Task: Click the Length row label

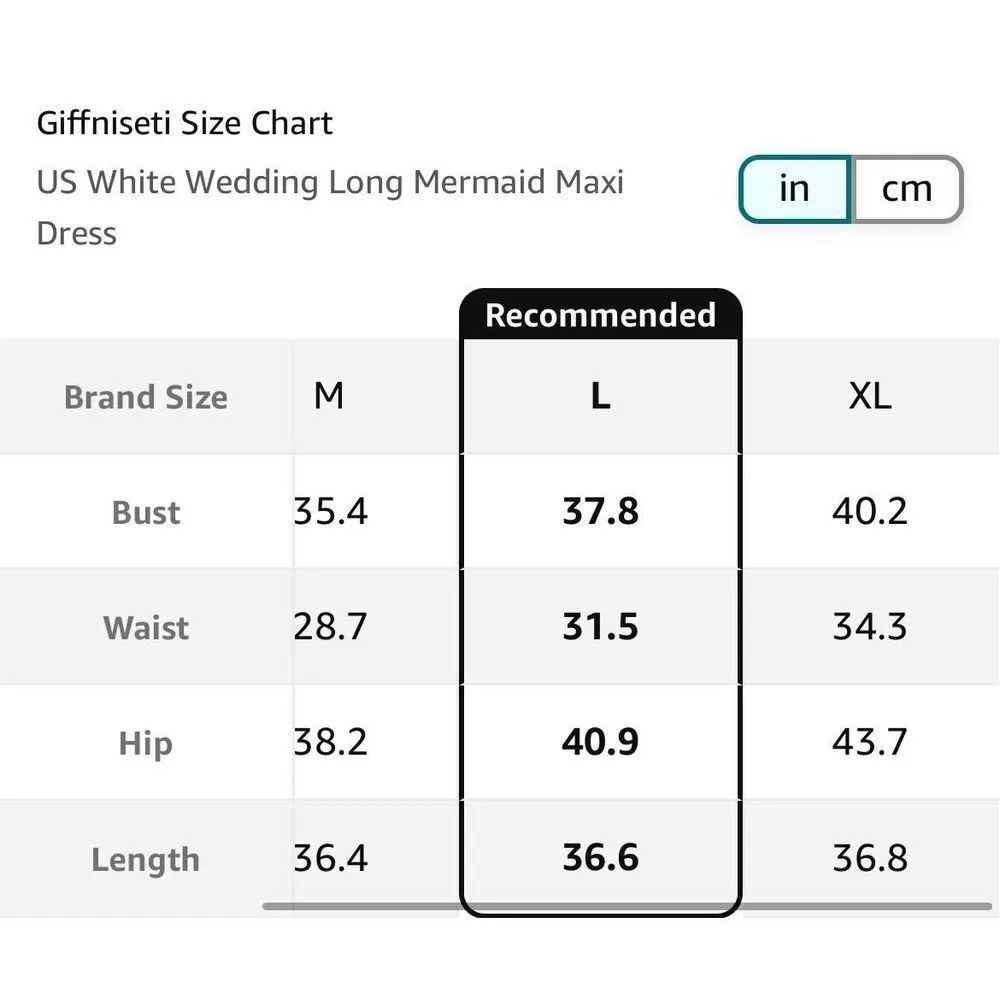Action: coord(146,859)
